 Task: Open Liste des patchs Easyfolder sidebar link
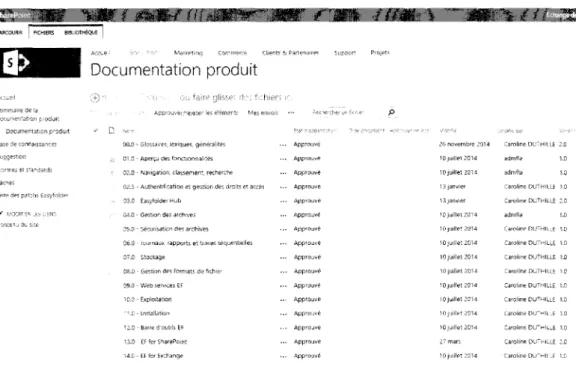34,195
